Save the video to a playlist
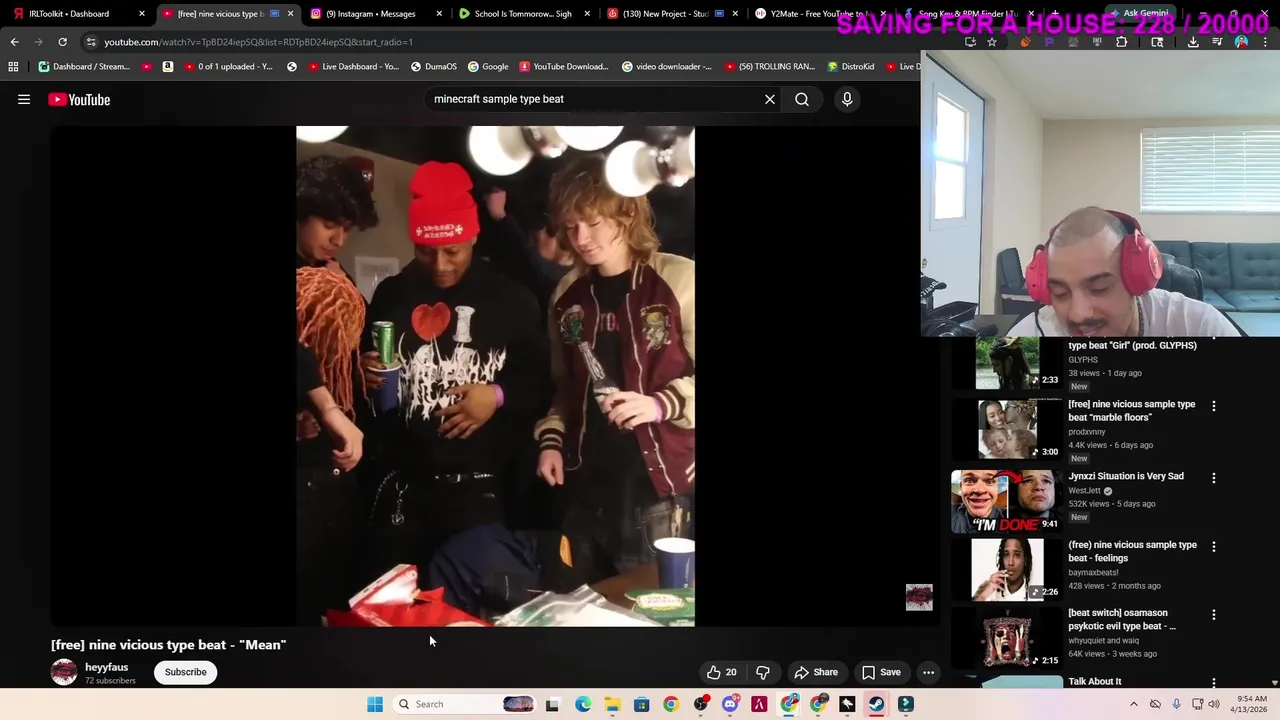 [x=881, y=672]
